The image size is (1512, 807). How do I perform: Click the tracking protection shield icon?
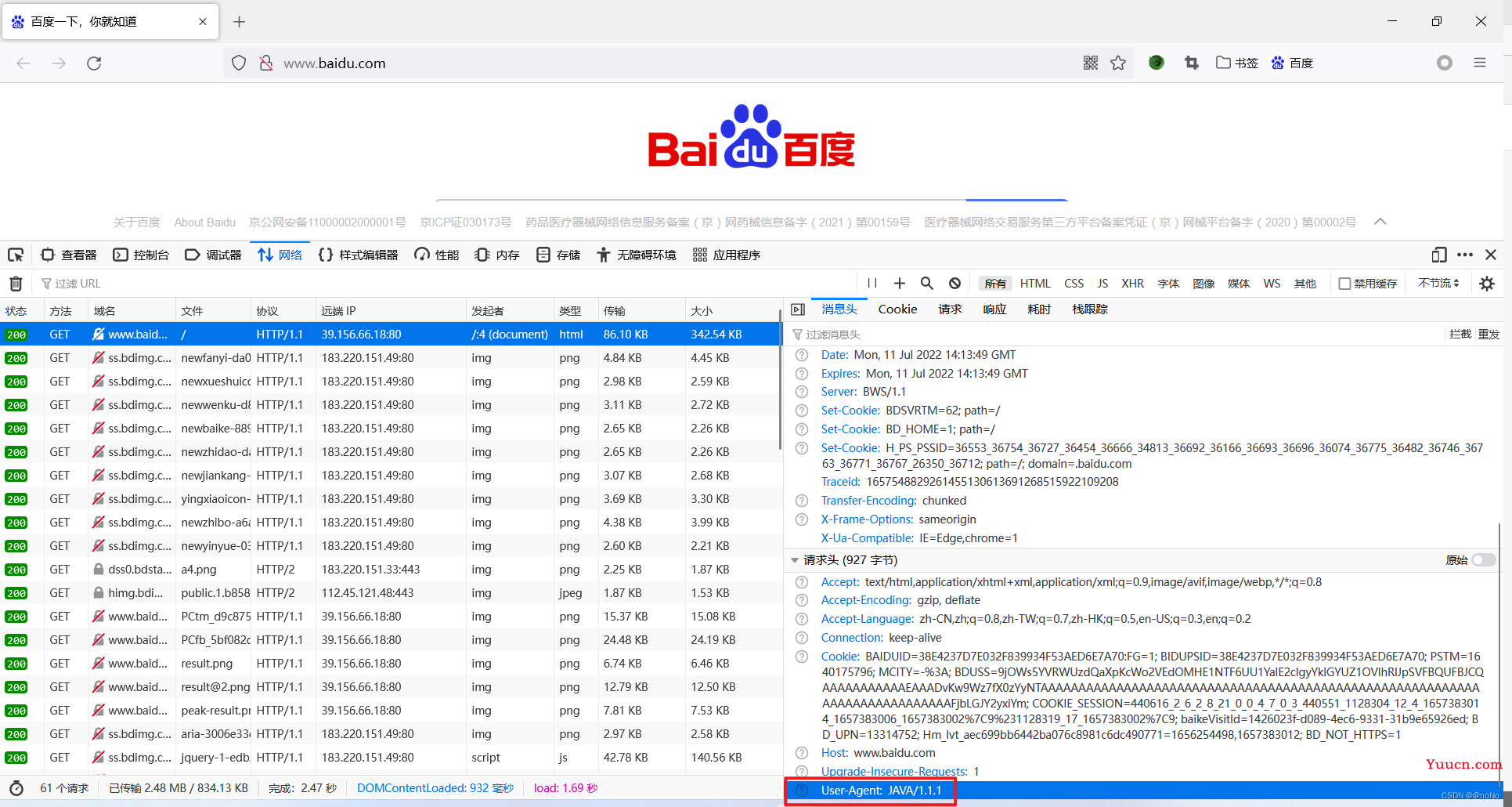click(240, 63)
